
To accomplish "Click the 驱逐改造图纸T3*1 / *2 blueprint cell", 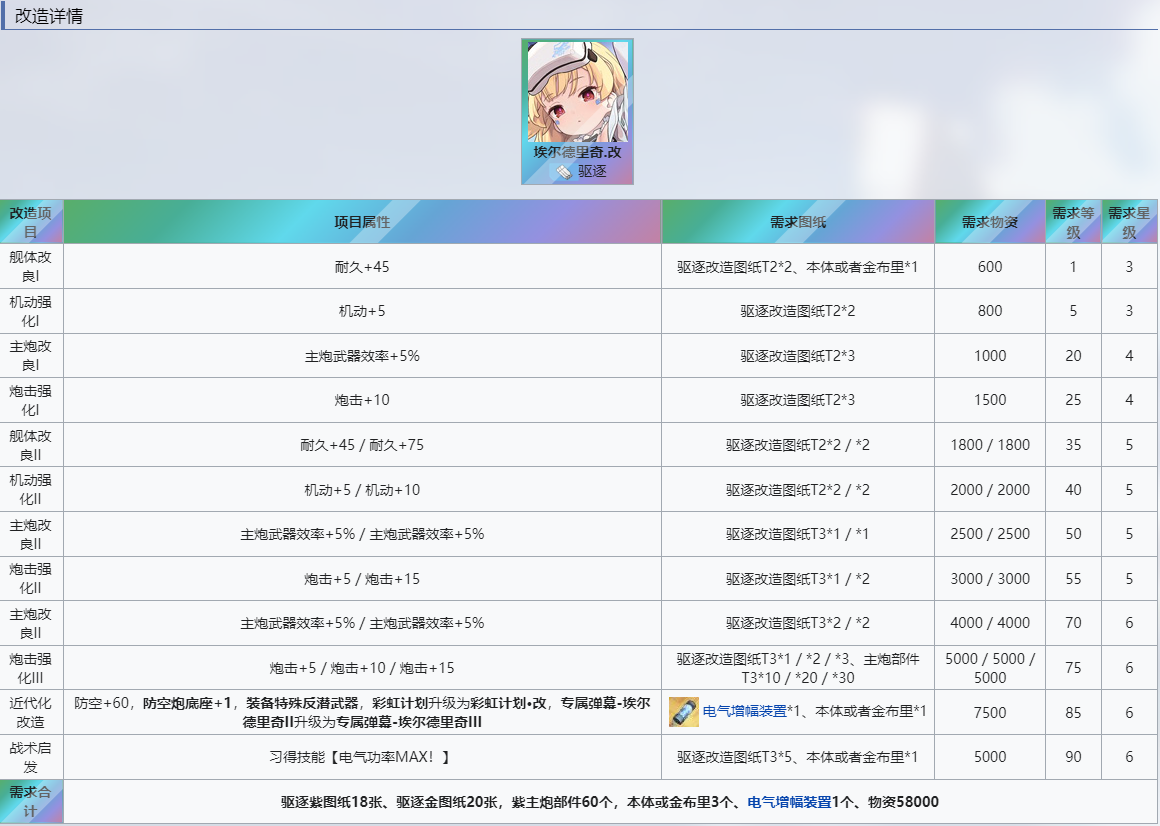I will click(x=798, y=578).
